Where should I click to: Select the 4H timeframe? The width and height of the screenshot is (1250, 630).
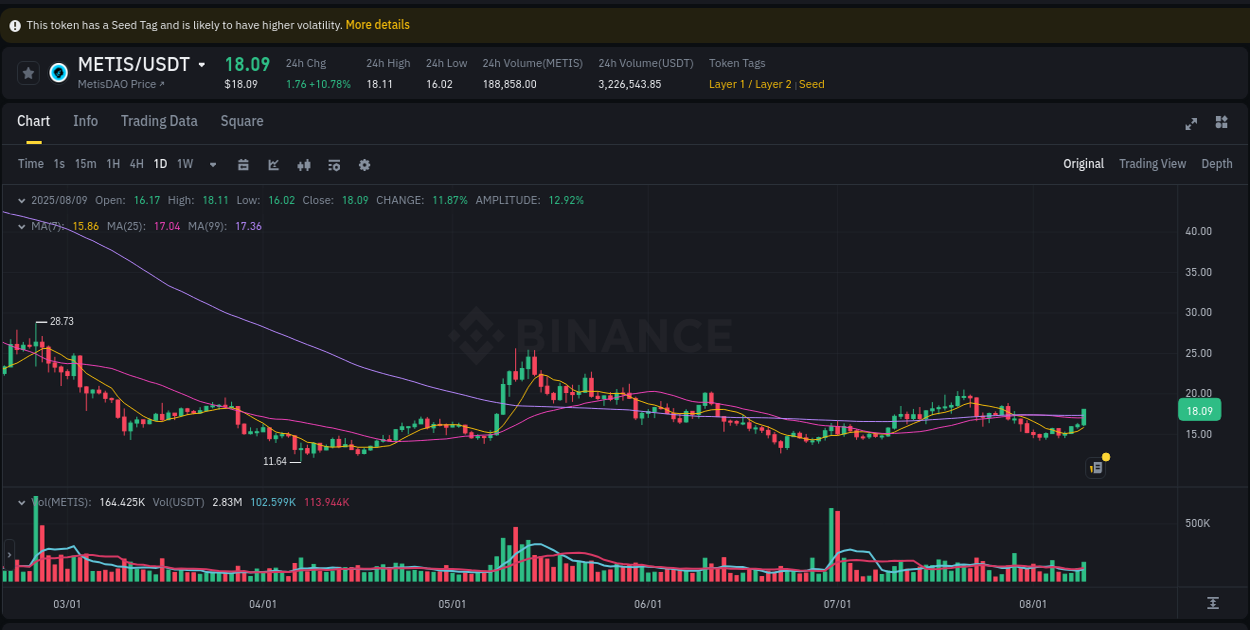(x=136, y=164)
